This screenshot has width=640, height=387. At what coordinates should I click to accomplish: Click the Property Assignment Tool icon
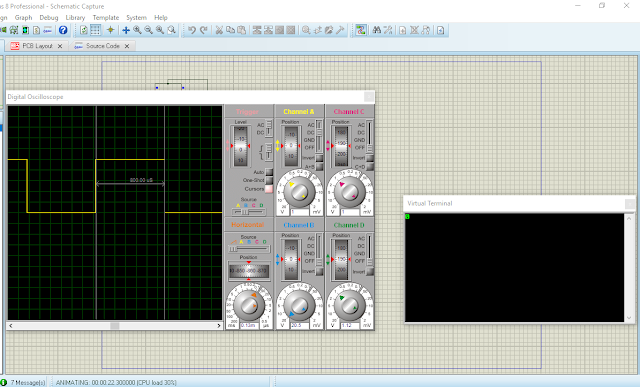388,30
